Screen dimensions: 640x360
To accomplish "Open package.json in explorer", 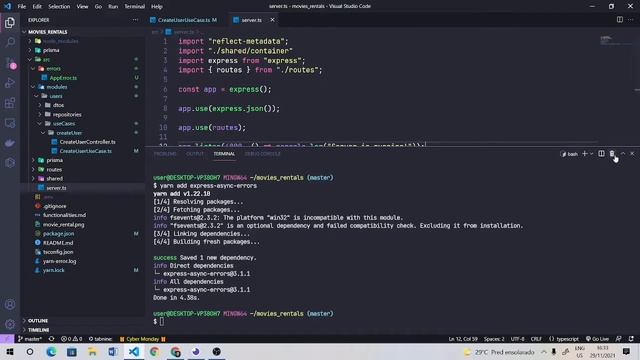I will pos(58,234).
